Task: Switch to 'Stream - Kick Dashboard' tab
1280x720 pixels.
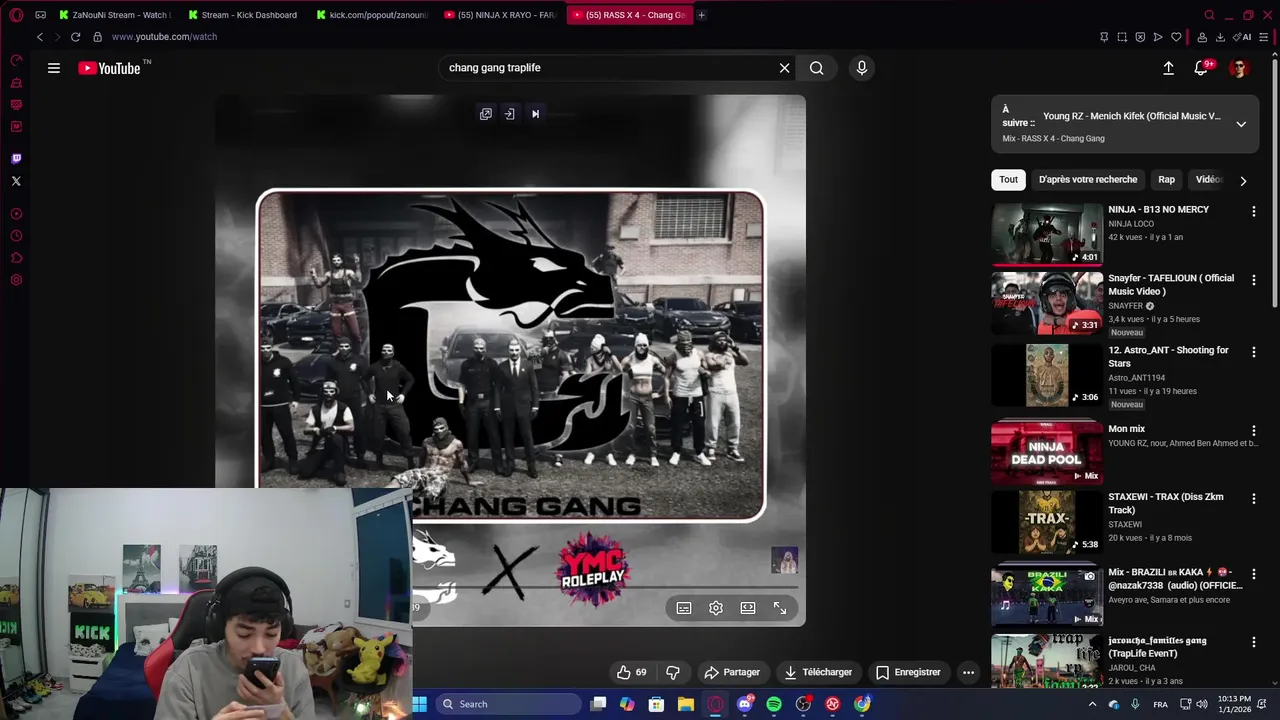Action: click(244, 15)
